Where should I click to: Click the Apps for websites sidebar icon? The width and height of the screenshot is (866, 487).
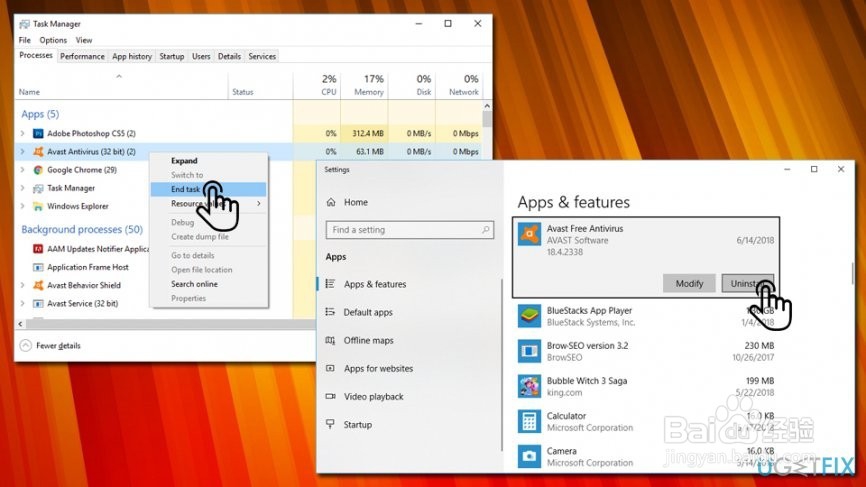(x=330, y=368)
